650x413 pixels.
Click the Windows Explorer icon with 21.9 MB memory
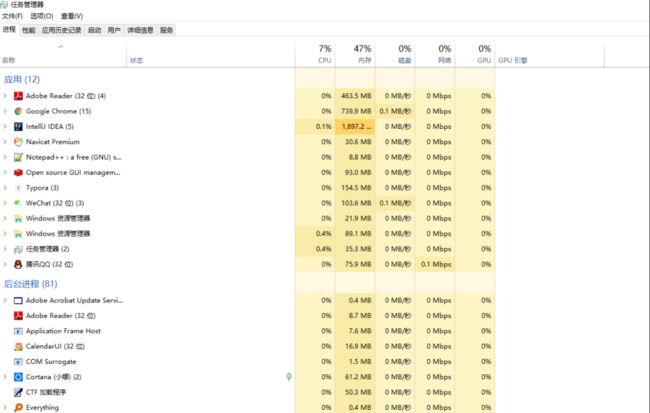point(18,219)
